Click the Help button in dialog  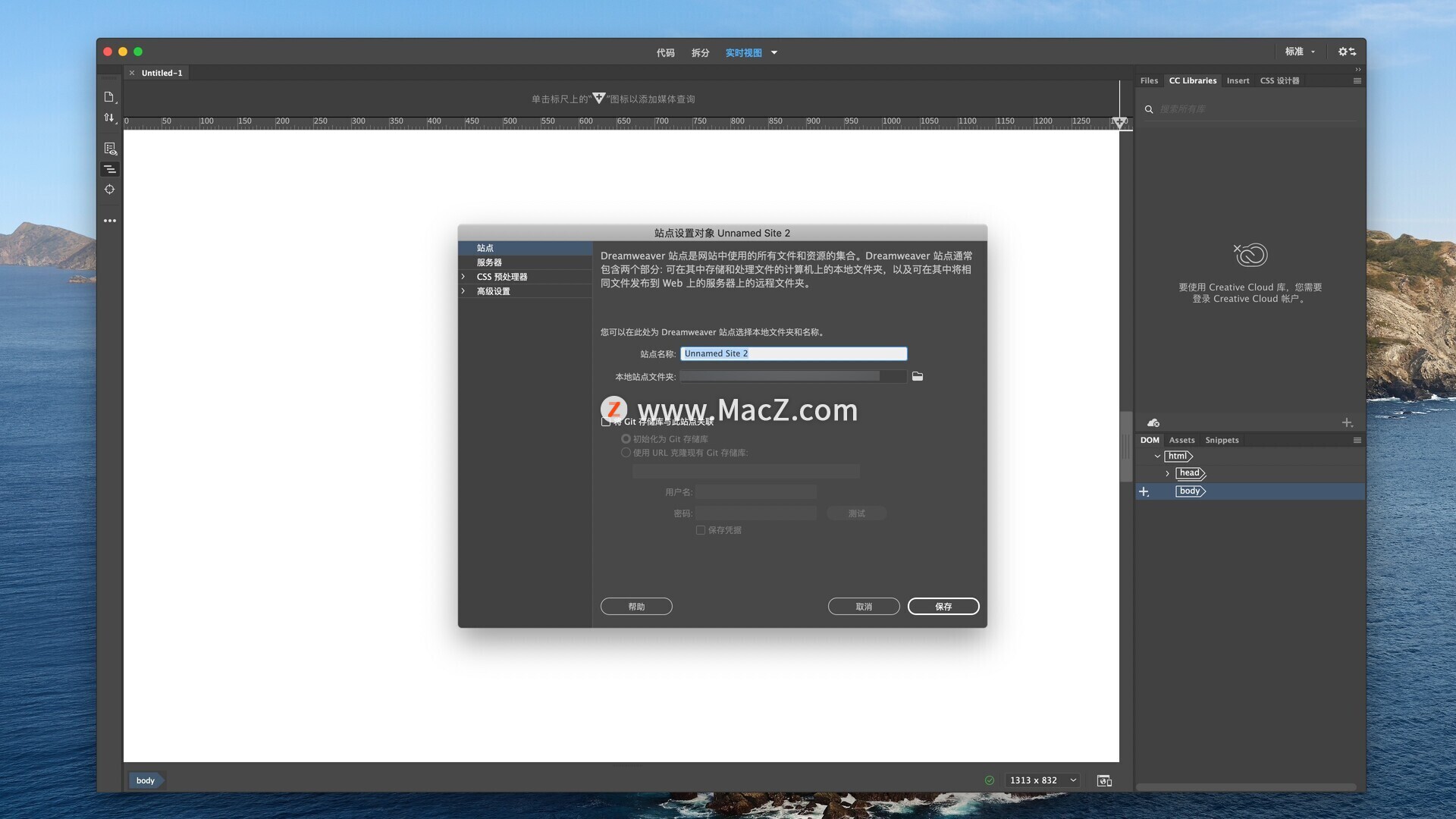(x=636, y=607)
